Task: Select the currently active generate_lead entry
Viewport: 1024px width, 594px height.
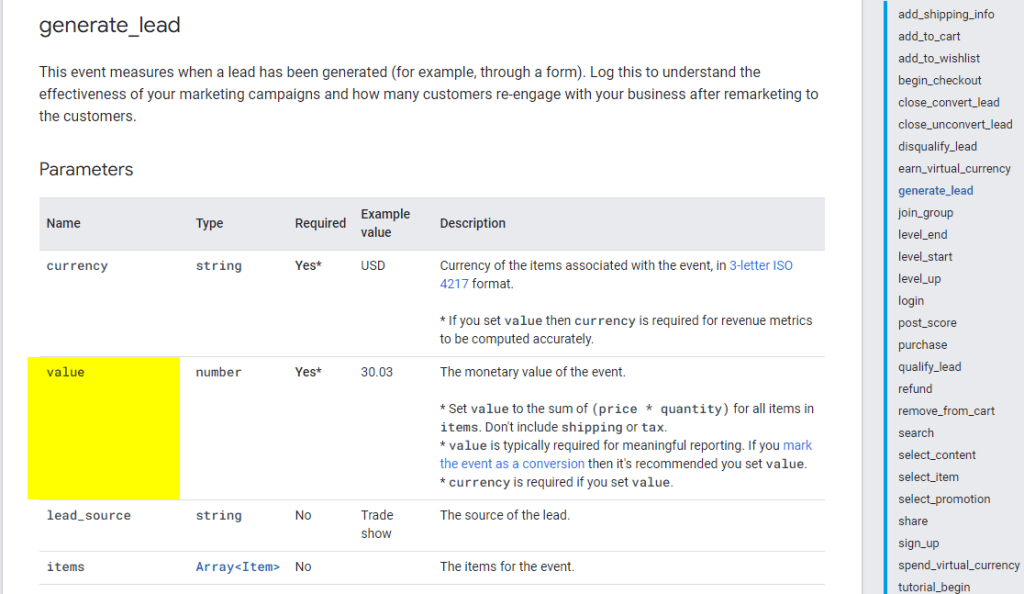Action: 934,190
